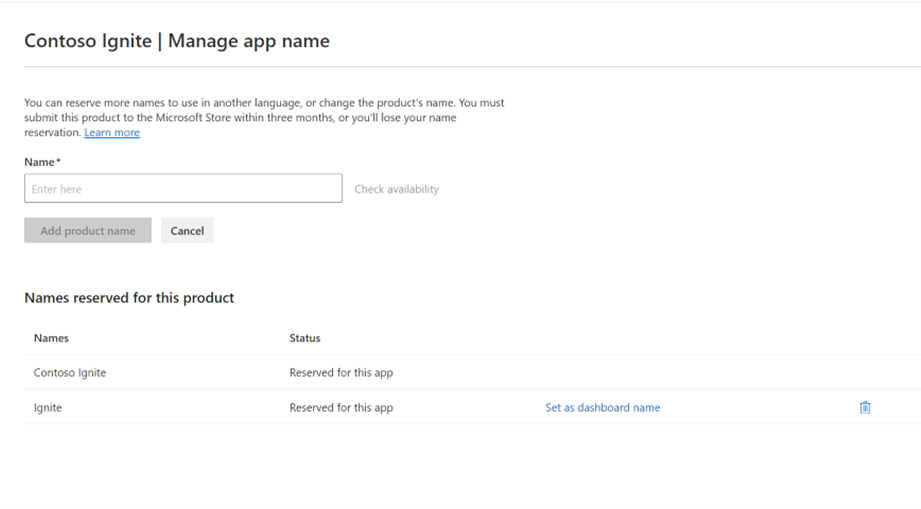Click the divider line under the page title
Image resolution: width=921 pixels, height=509 pixels.
472,68
